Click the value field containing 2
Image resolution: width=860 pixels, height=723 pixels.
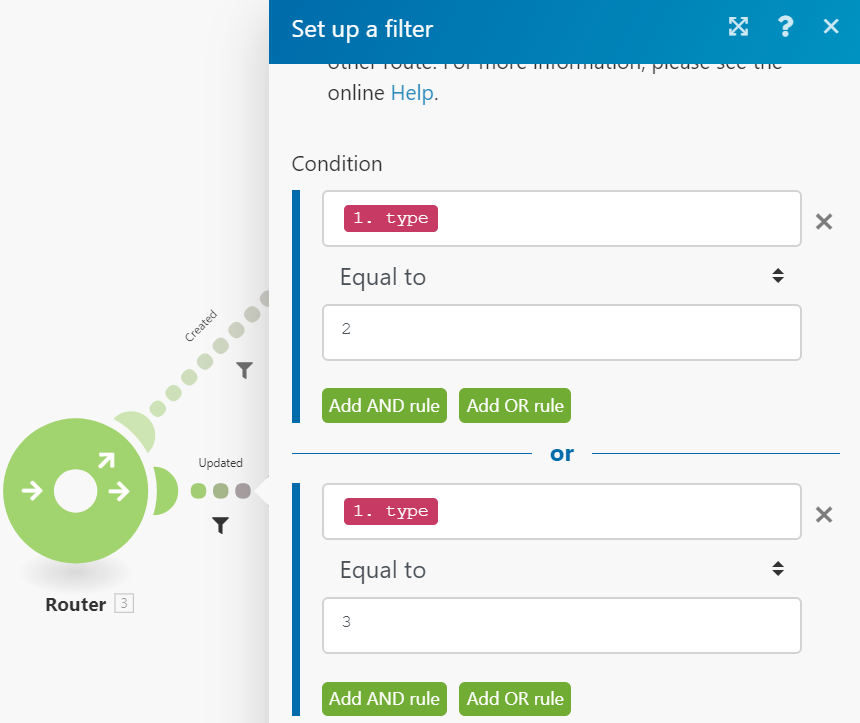coord(562,332)
